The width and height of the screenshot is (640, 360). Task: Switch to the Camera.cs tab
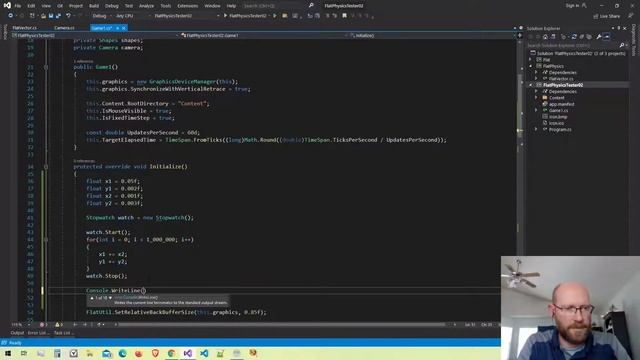[64, 28]
